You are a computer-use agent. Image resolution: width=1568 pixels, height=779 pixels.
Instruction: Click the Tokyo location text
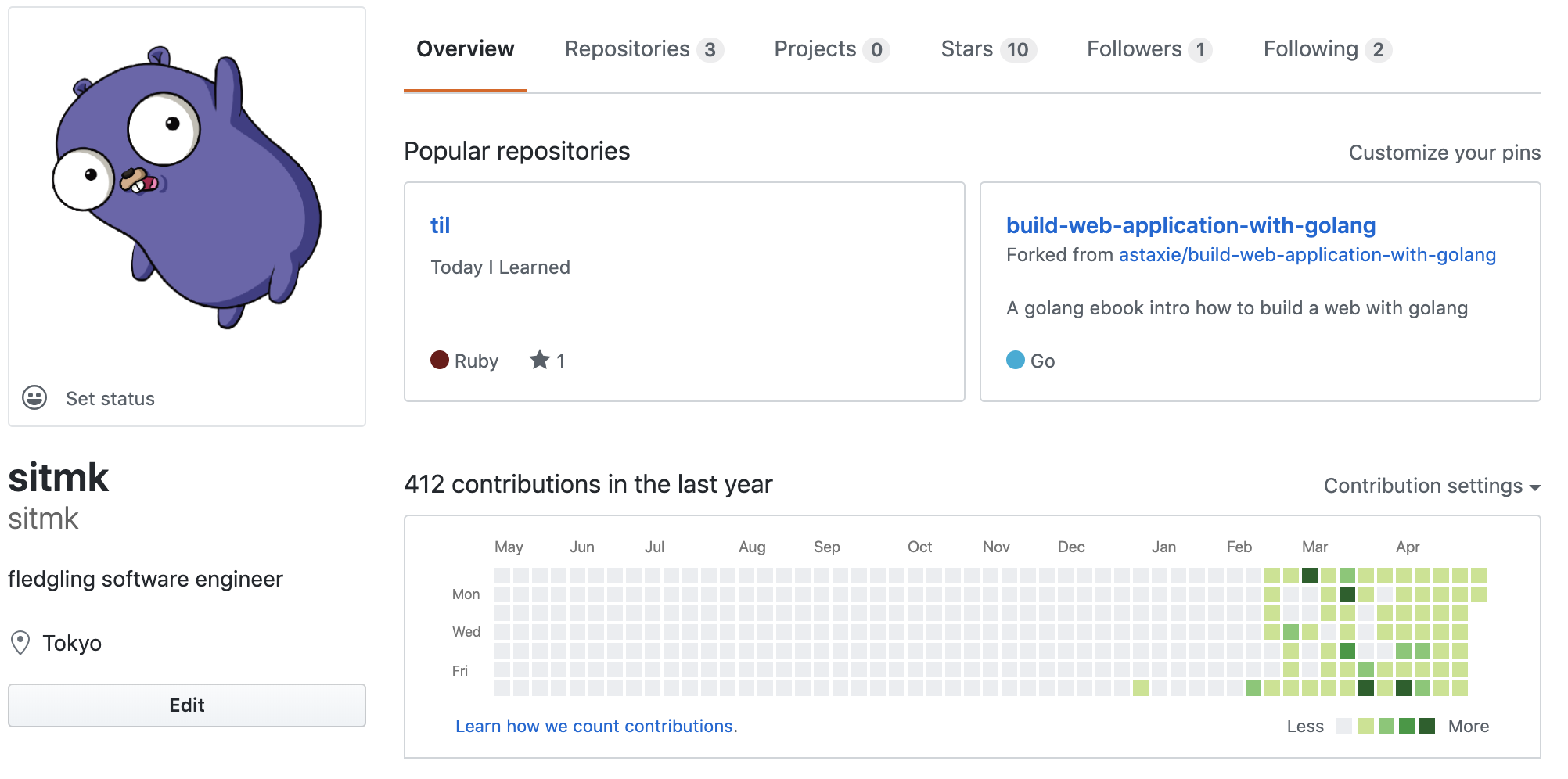pyautogui.click(x=72, y=643)
